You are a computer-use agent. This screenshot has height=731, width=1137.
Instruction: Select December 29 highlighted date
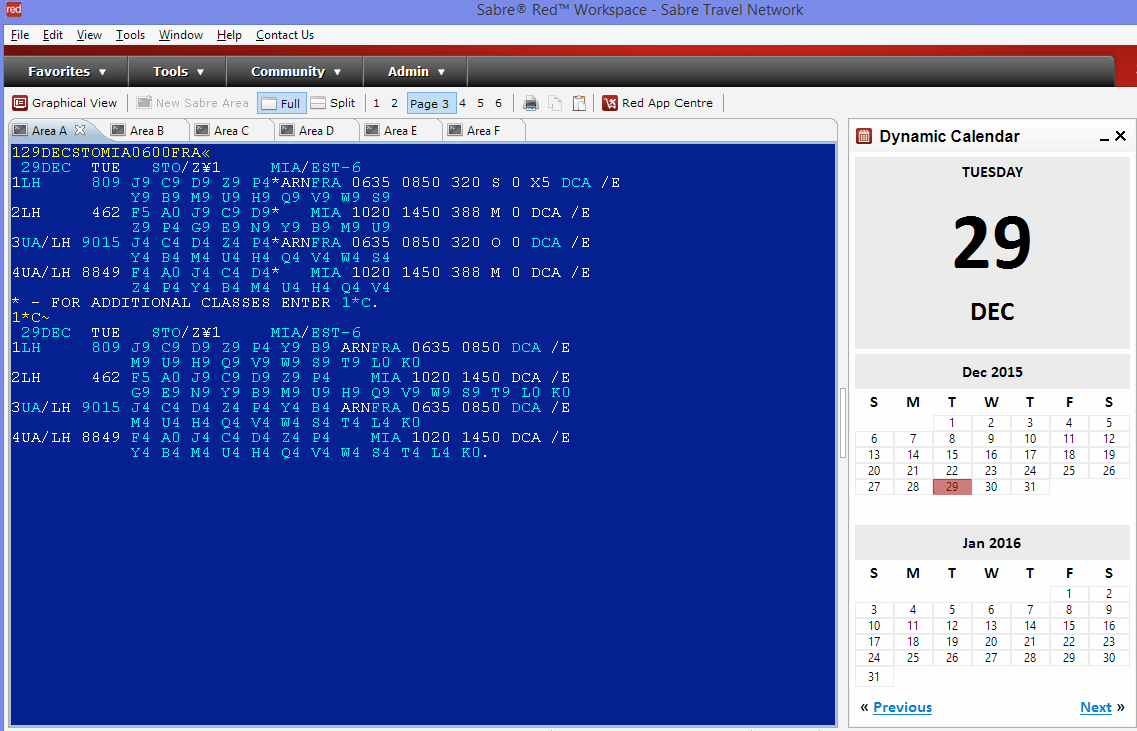[952, 487]
